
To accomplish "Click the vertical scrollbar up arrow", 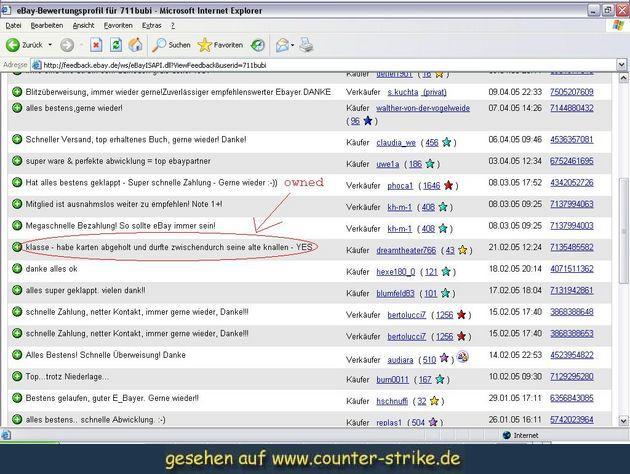I will pyautogui.click(x=623, y=78).
